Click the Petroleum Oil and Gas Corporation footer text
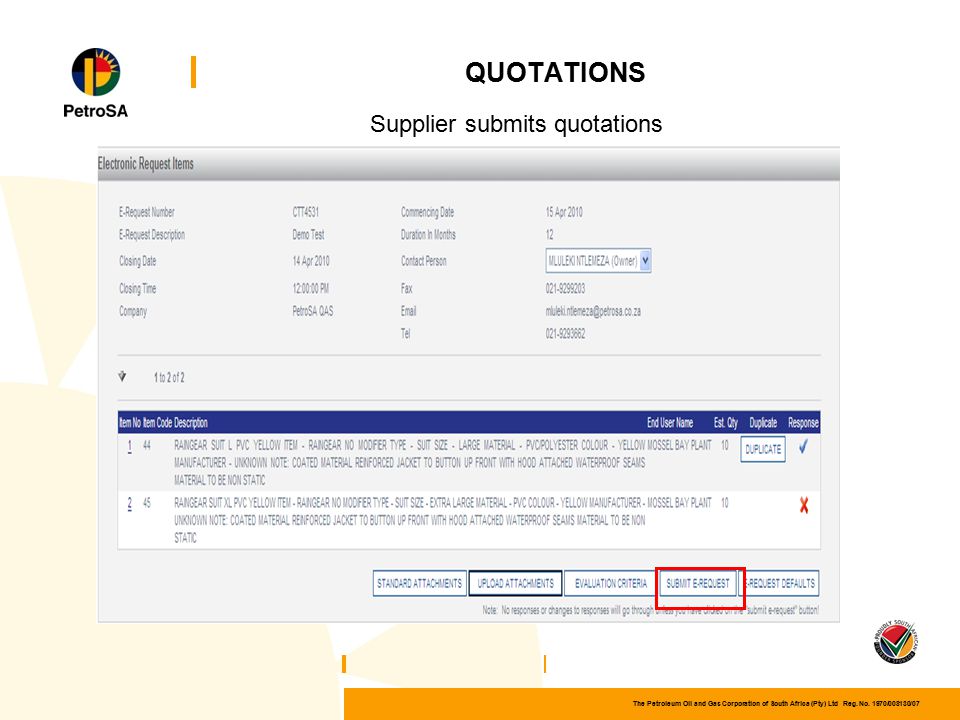 pos(776,703)
